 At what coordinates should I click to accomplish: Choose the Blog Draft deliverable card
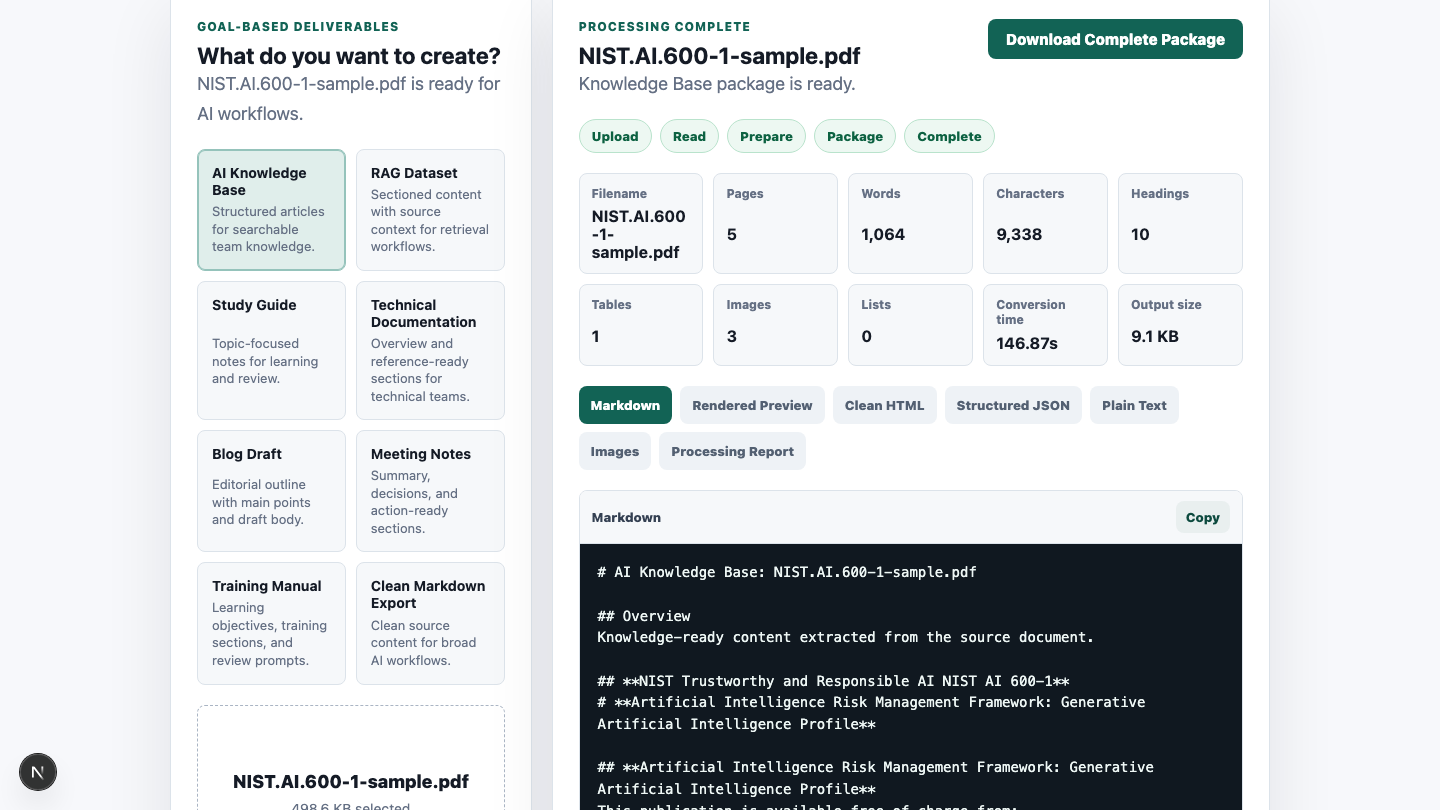pos(271,491)
